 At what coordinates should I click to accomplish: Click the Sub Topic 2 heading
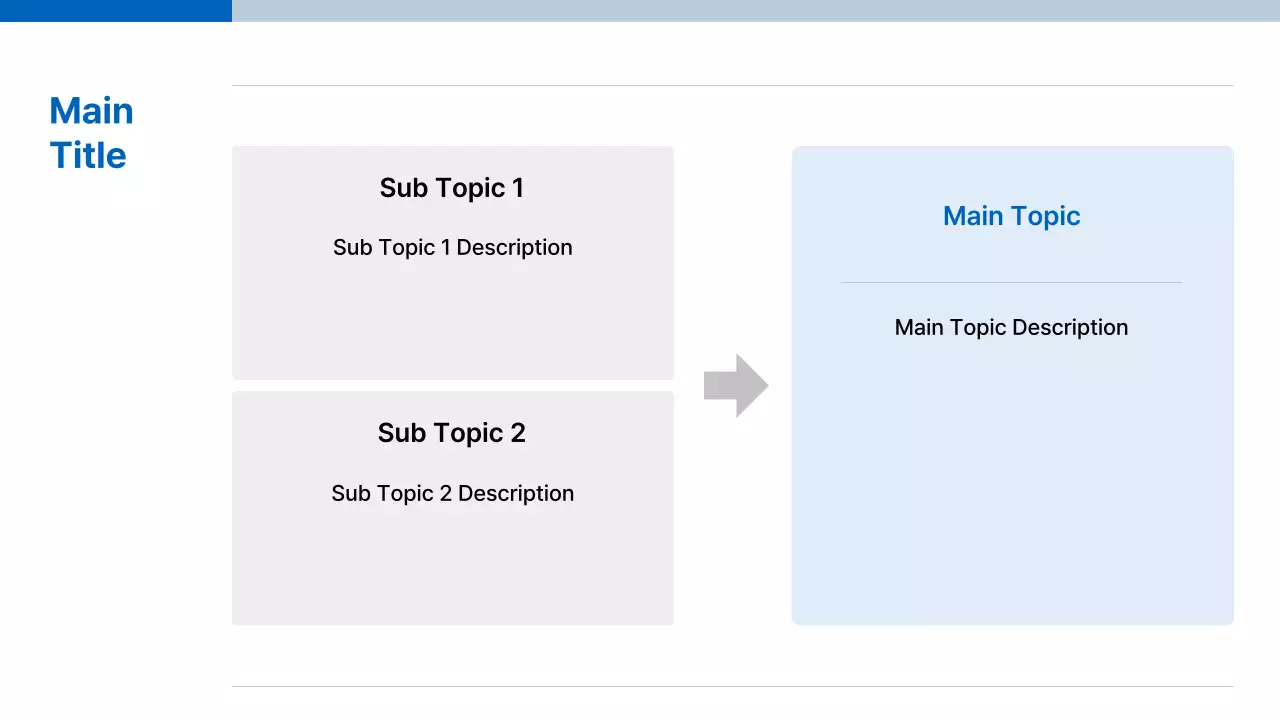451,433
